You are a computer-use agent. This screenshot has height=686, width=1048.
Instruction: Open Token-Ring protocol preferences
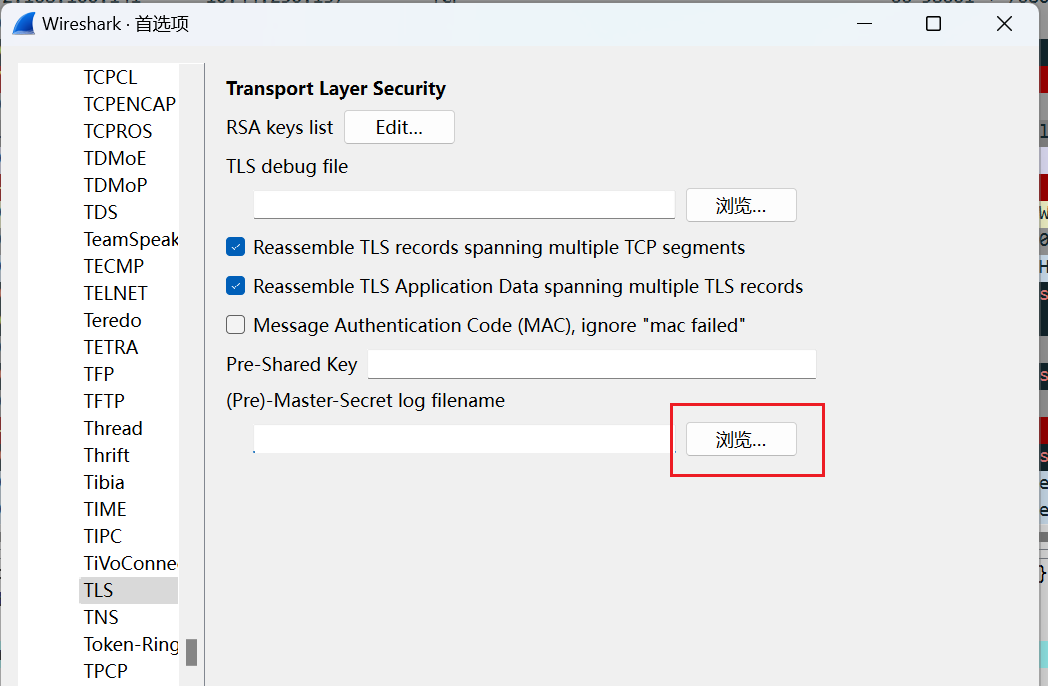(x=130, y=644)
